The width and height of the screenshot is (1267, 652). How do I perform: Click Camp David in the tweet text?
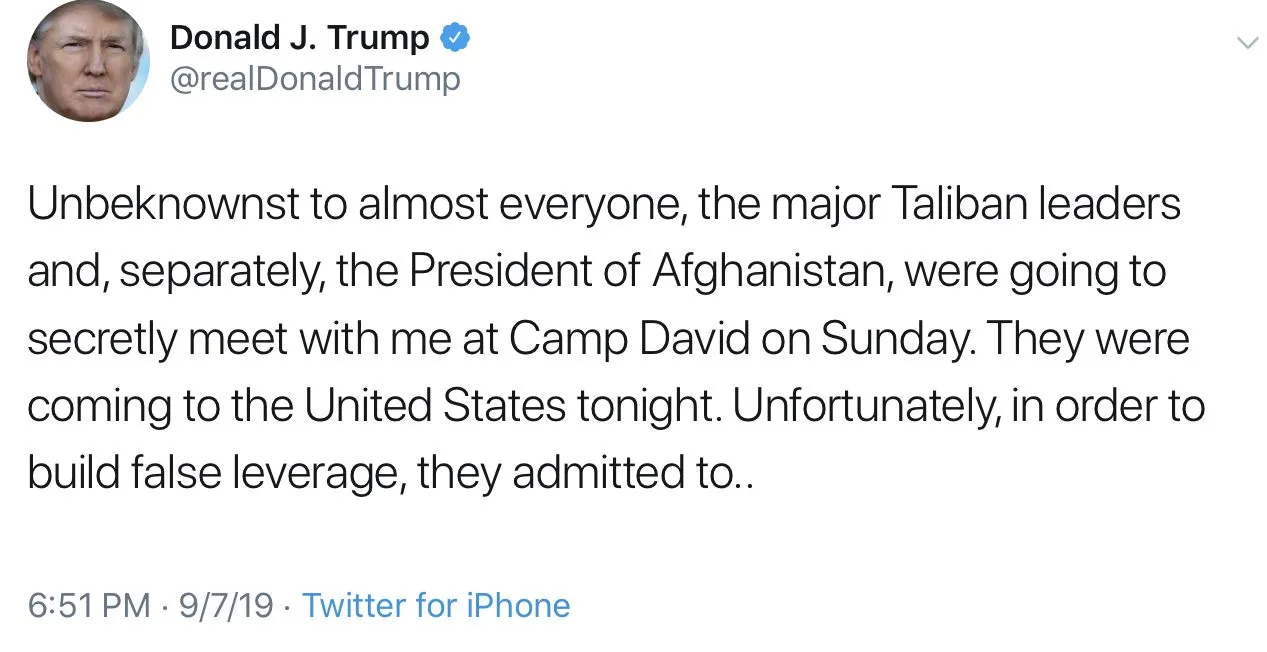point(630,339)
